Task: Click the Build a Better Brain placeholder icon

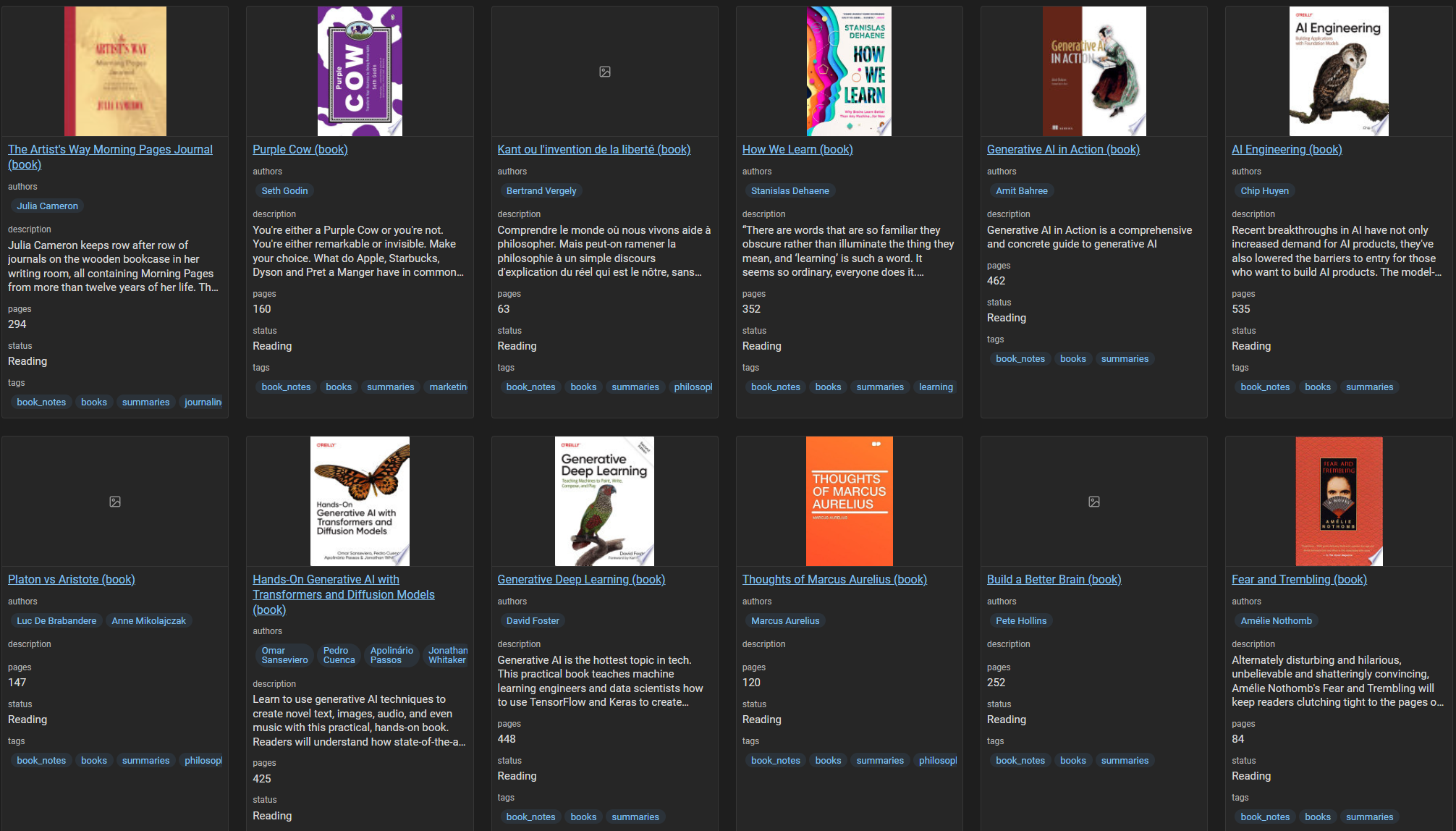Action: [x=1094, y=502]
